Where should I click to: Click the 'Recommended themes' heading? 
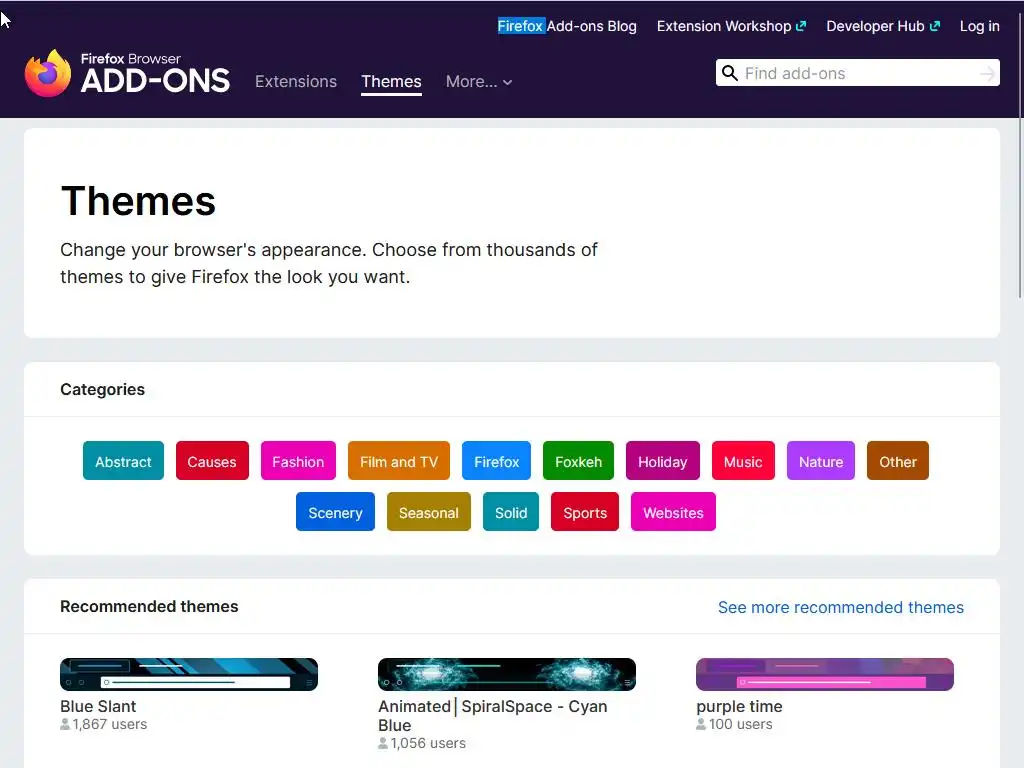click(149, 607)
